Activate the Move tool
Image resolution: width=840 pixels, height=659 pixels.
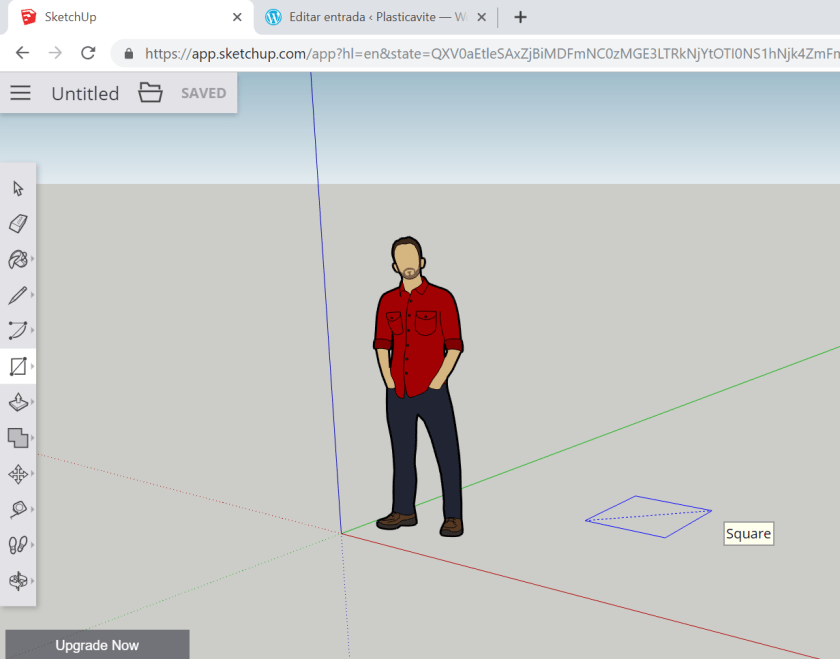click(18, 474)
